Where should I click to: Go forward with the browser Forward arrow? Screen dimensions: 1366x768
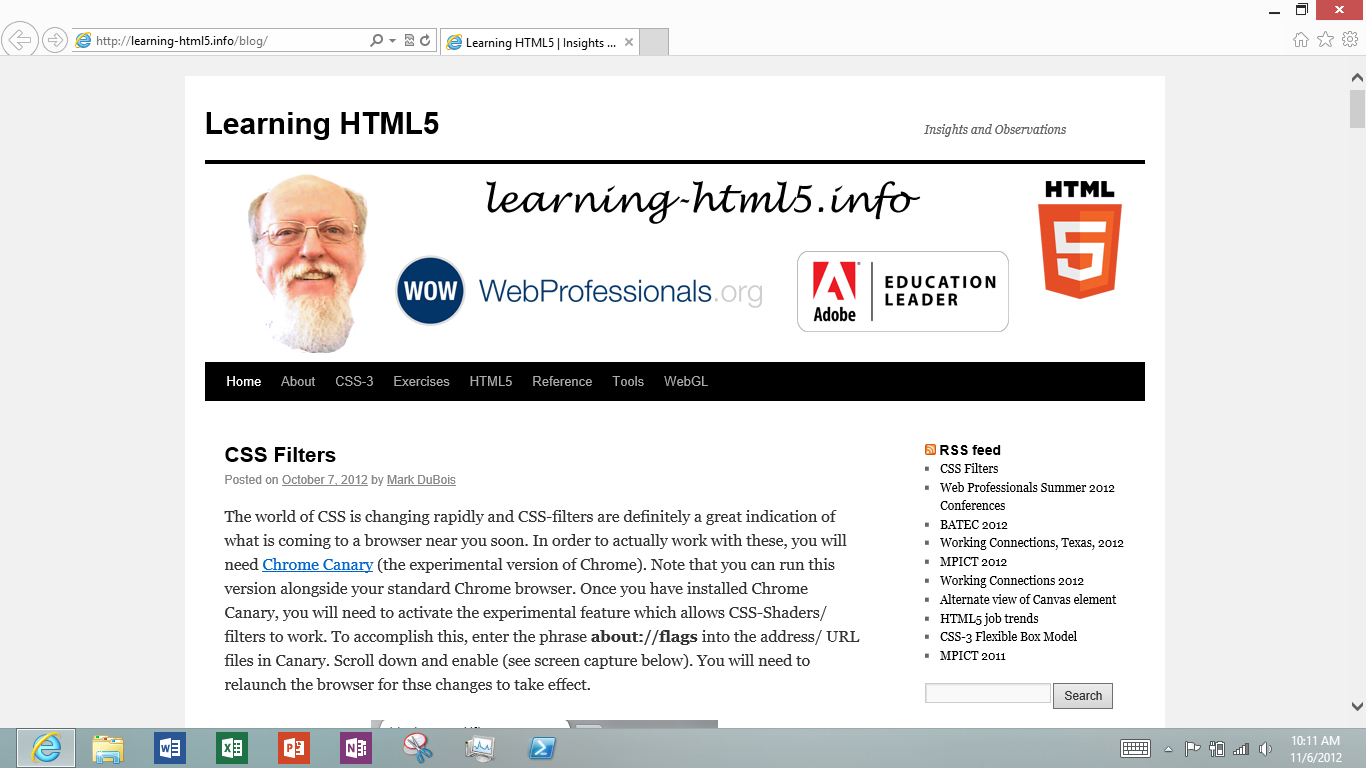tap(54, 40)
